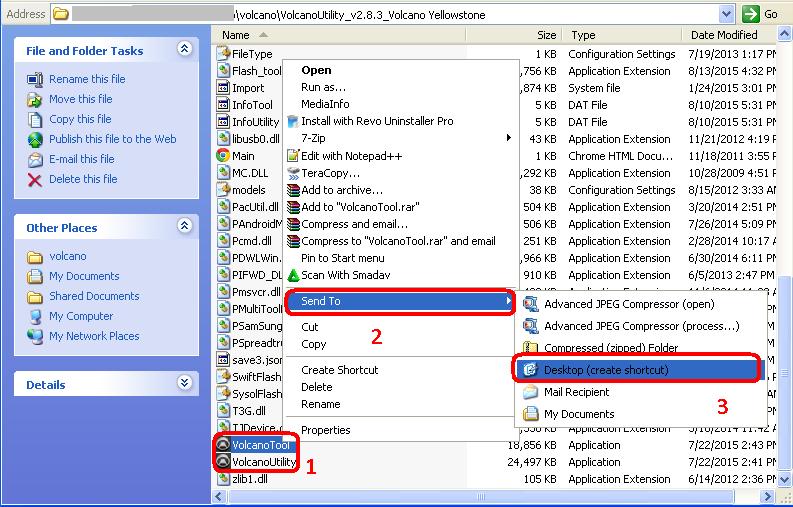Click the red X Delete file icon

click(x=35, y=180)
